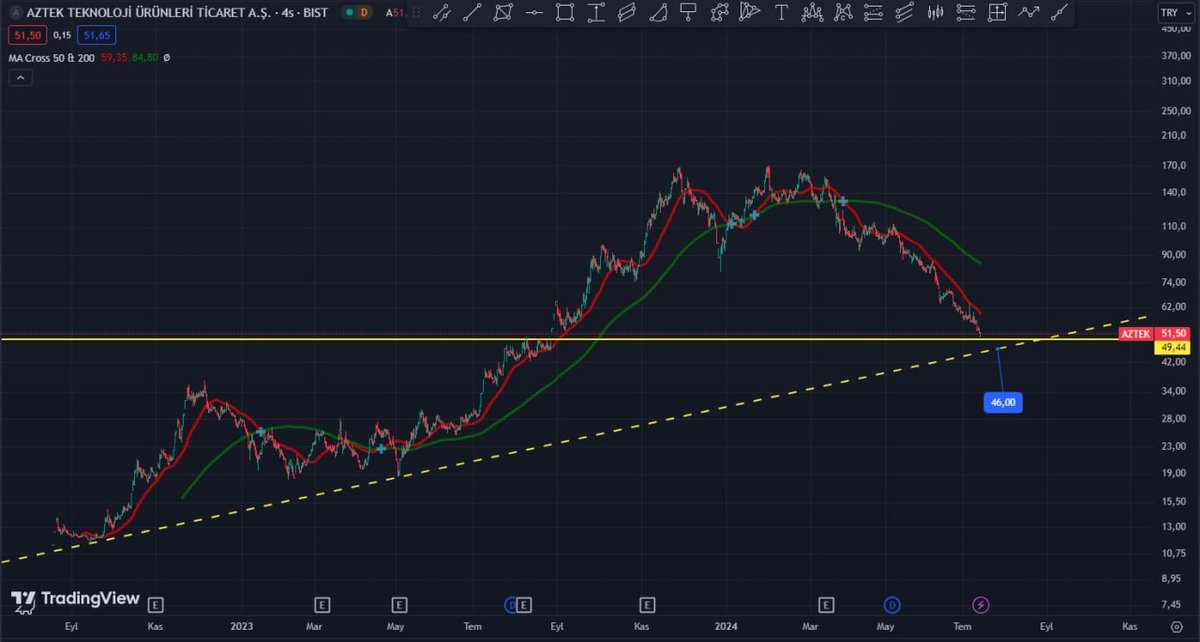The width and height of the screenshot is (1200, 642).
Task: Open the earnings E marker near Mar 2024
Action: click(826, 604)
